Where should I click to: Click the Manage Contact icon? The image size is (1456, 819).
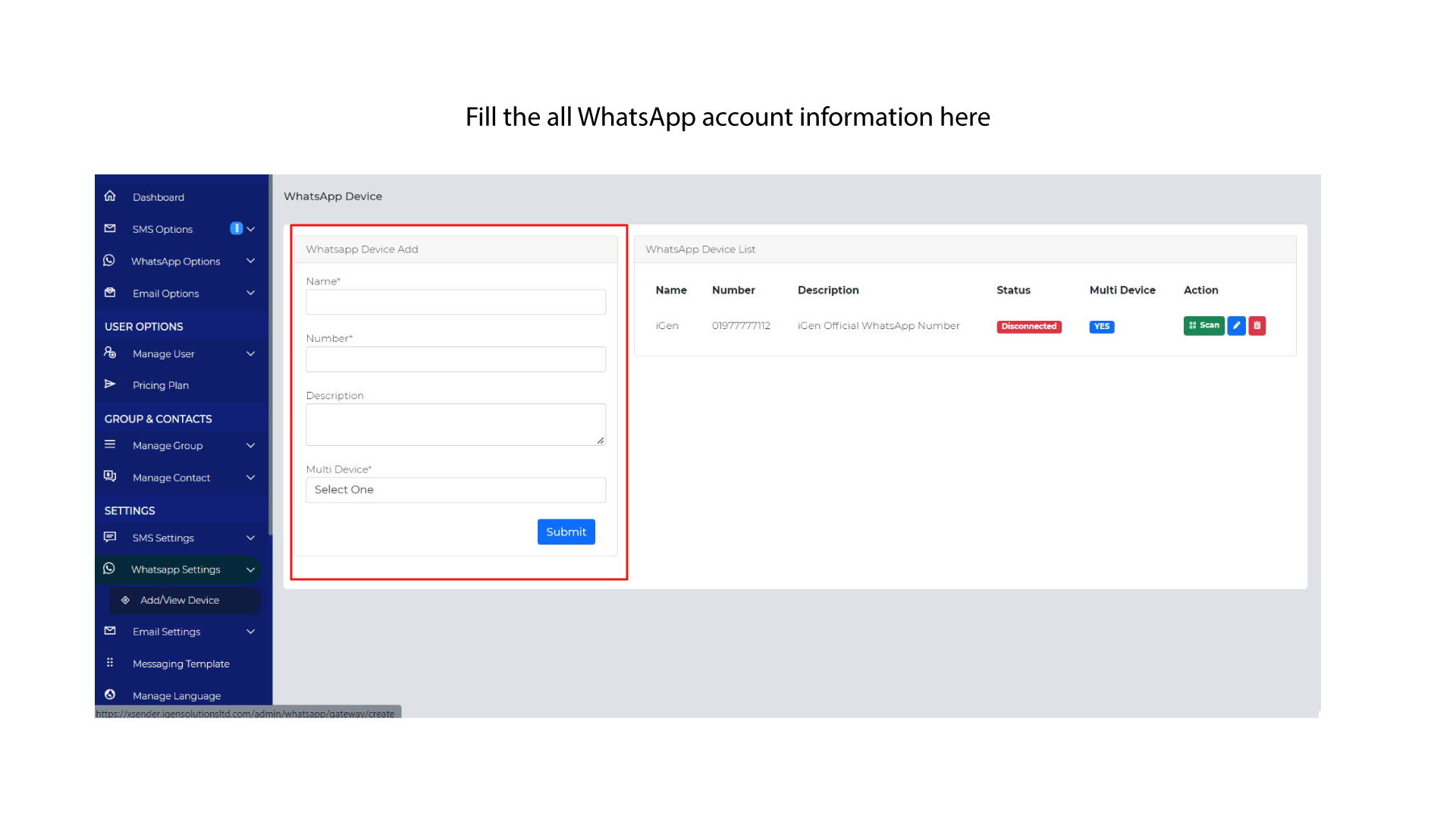[110, 476]
